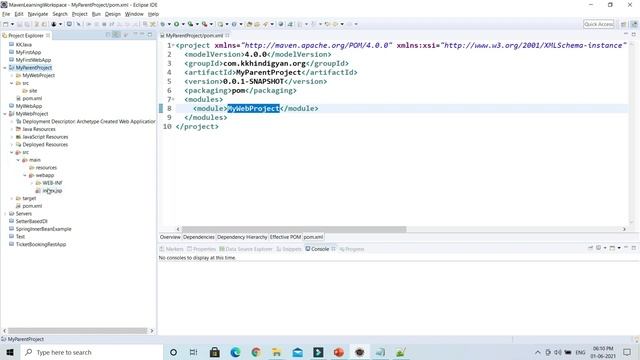Open the Navigate menu
The height and width of the screenshot is (360, 640).
coord(38,14)
